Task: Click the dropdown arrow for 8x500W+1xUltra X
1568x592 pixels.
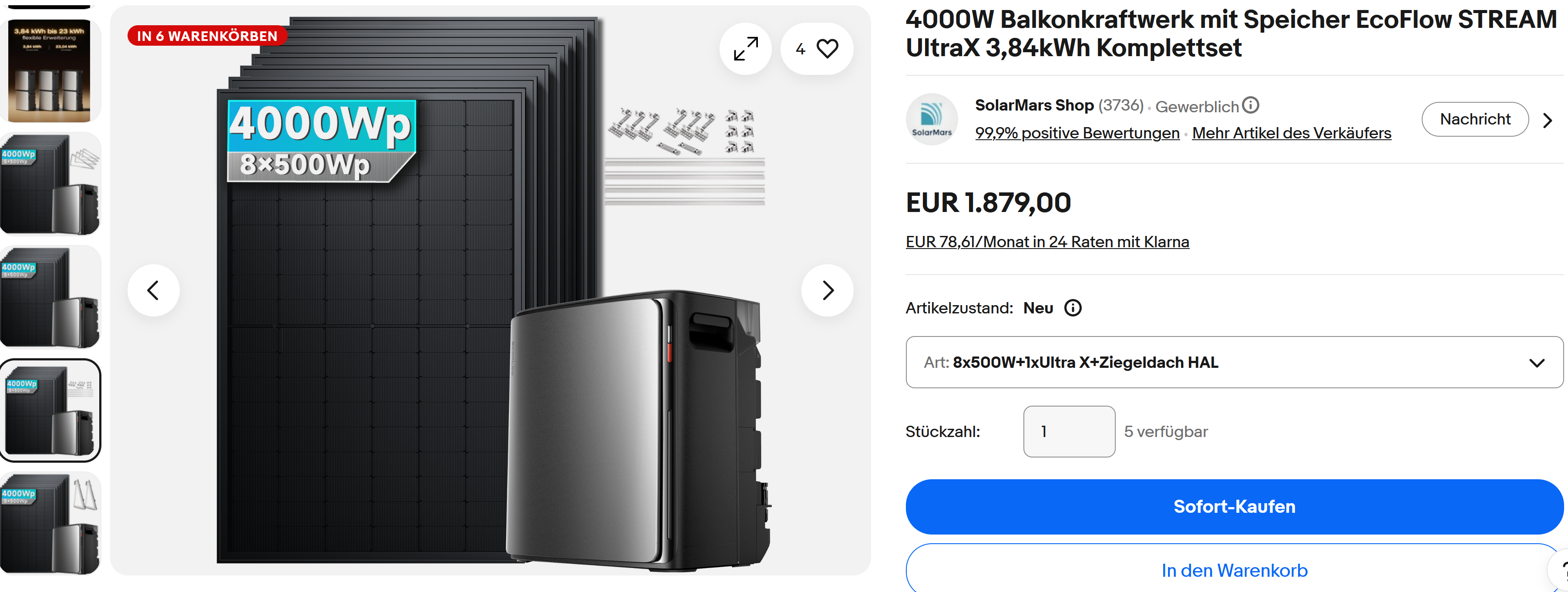Action: [x=1536, y=363]
